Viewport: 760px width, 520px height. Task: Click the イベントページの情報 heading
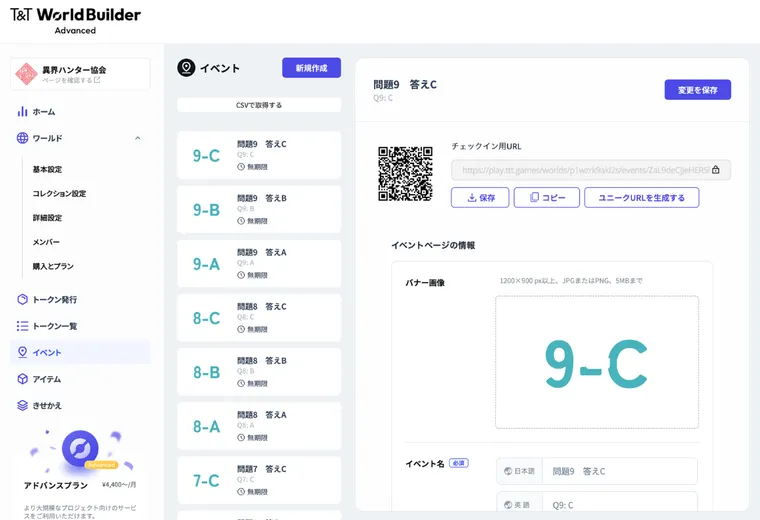click(x=433, y=245)
